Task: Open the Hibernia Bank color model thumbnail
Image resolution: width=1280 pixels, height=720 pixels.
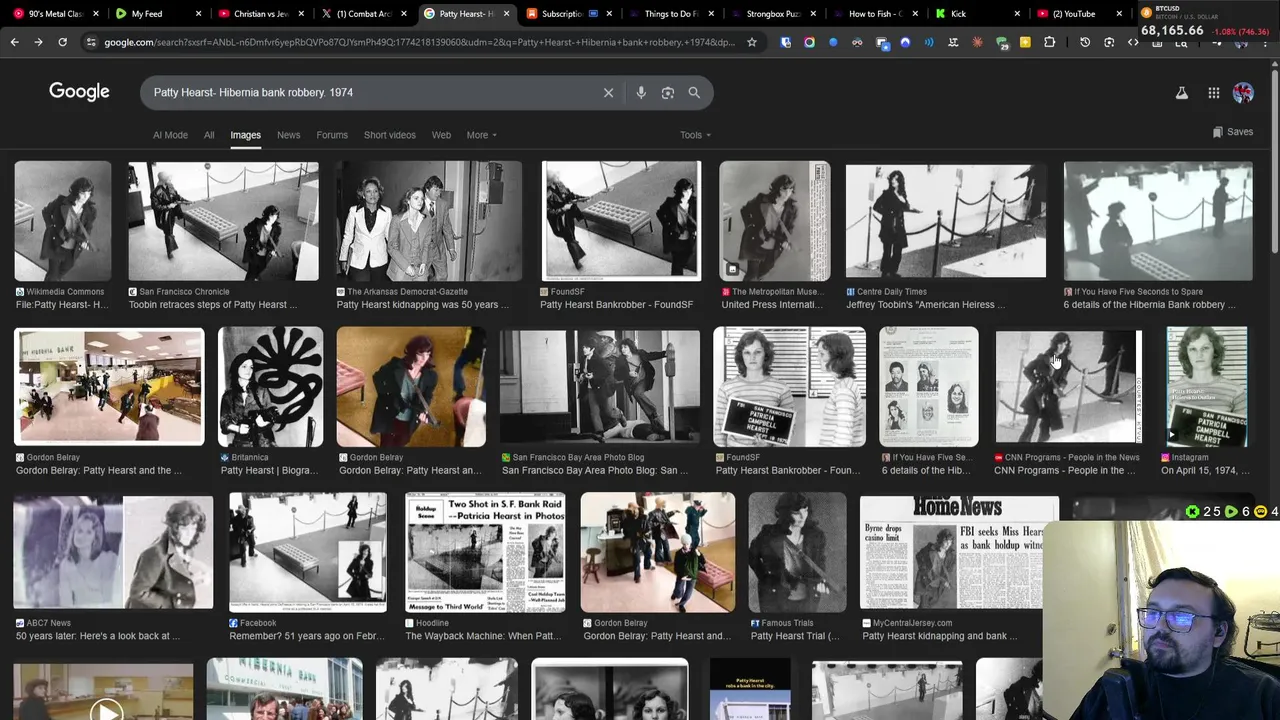Action: tap(109, 386)
